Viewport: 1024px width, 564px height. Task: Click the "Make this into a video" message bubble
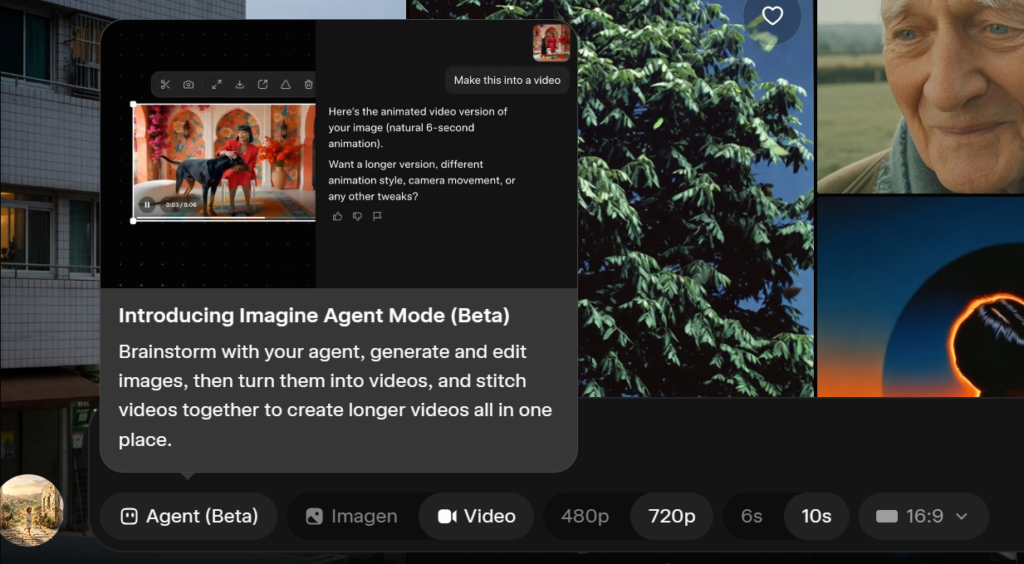click(x=507, y=80)
